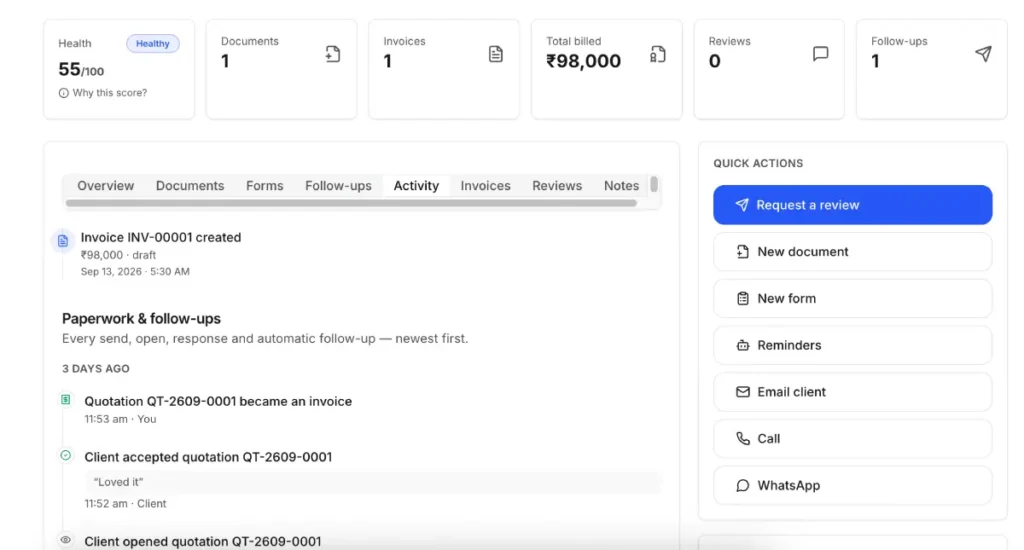The image size is (1024, 550).
Task: Click the Follow-ups paper plane icon
Action: [983, 54]
